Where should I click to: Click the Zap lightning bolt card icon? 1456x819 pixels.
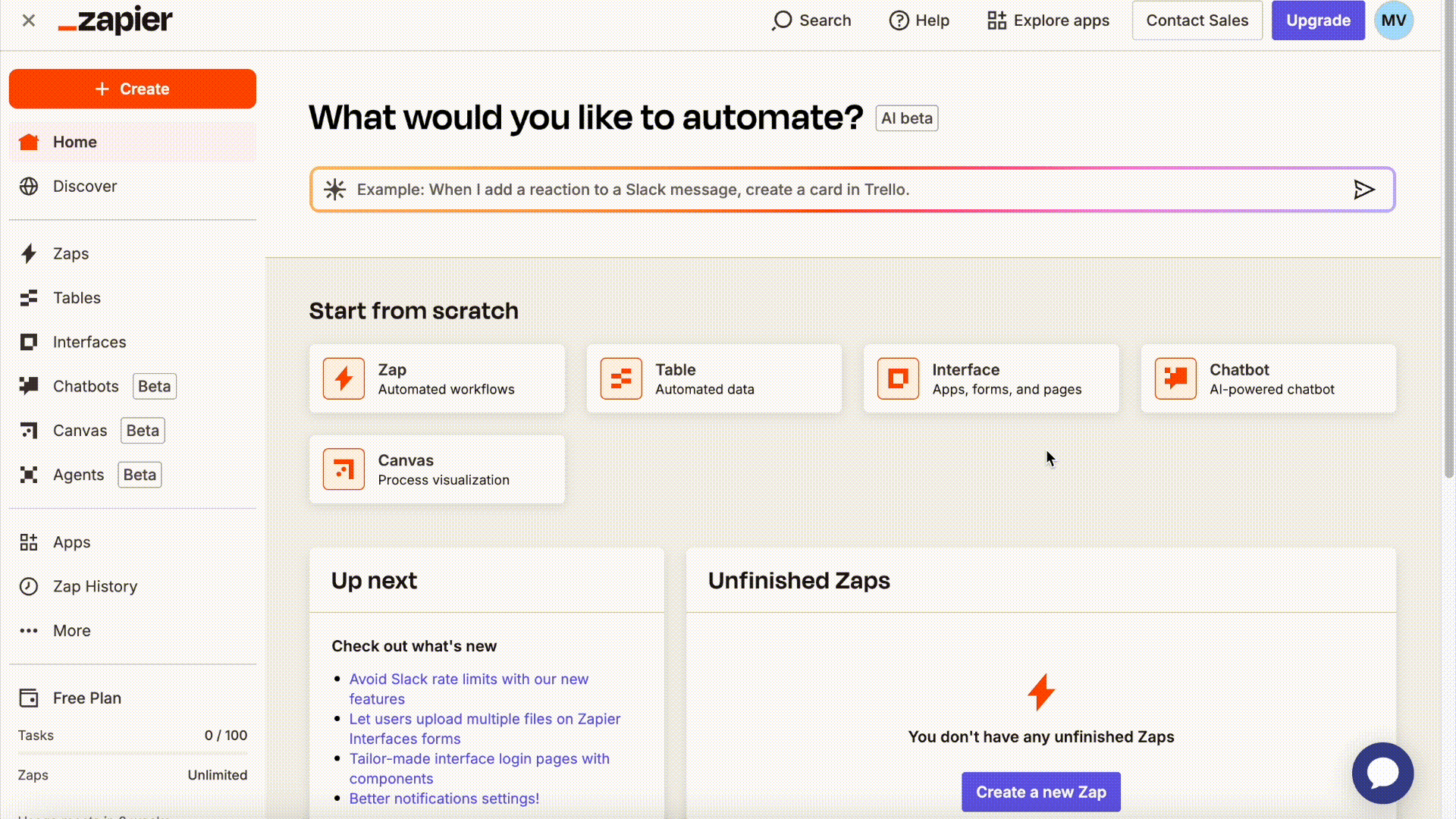click(344, 378)
